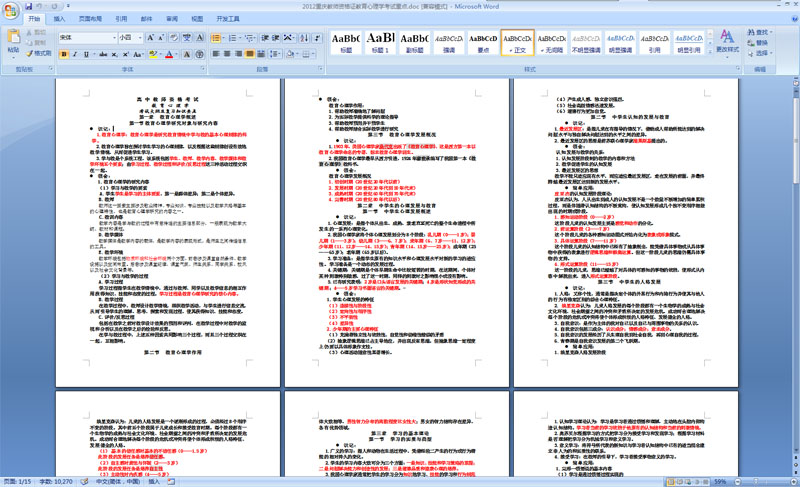Screen dimensions: 800x487
Task: Open the font name dropdown (宋体)
Action: click(114, 38)
